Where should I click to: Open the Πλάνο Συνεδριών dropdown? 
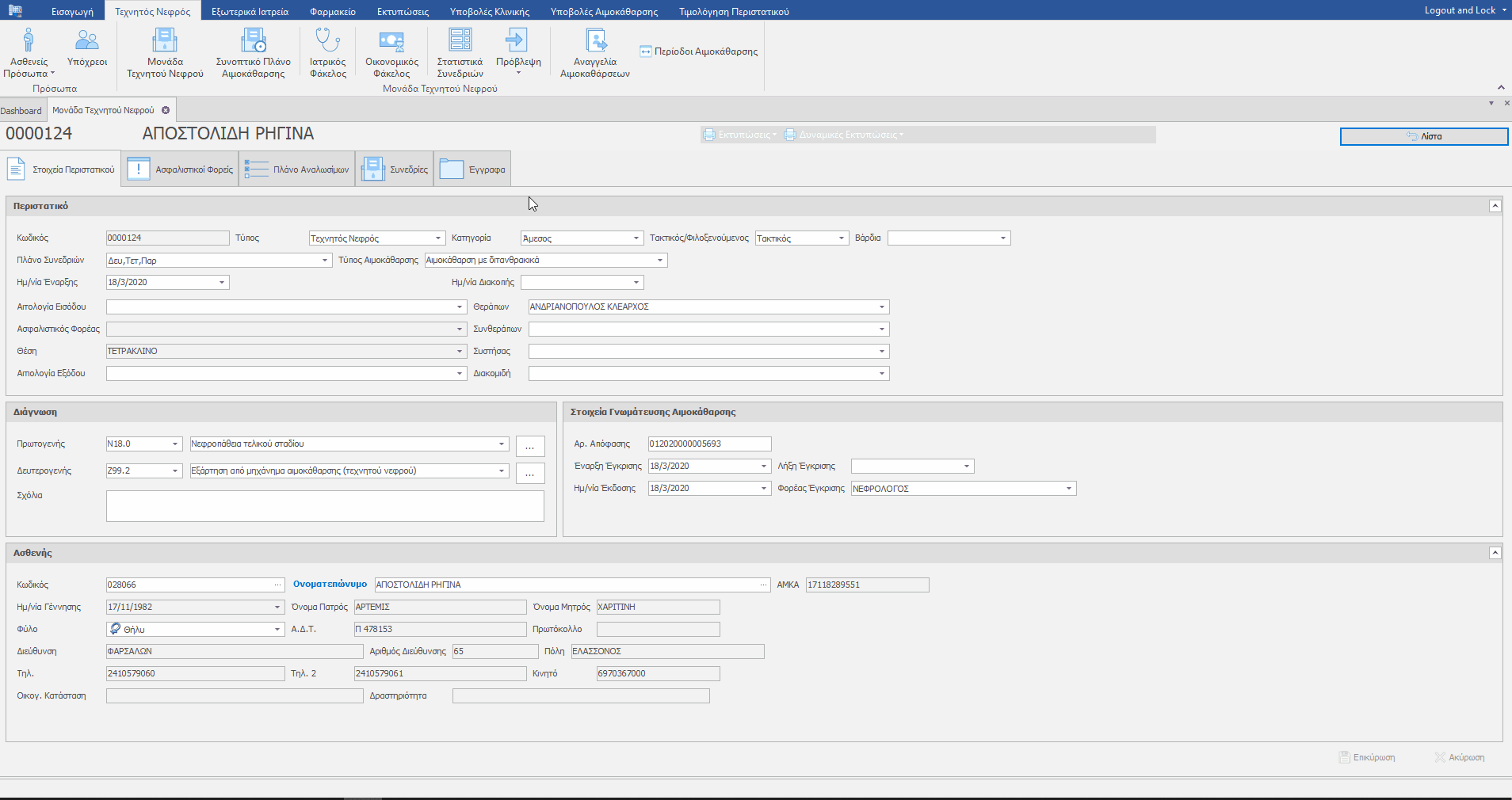(324, 261)
